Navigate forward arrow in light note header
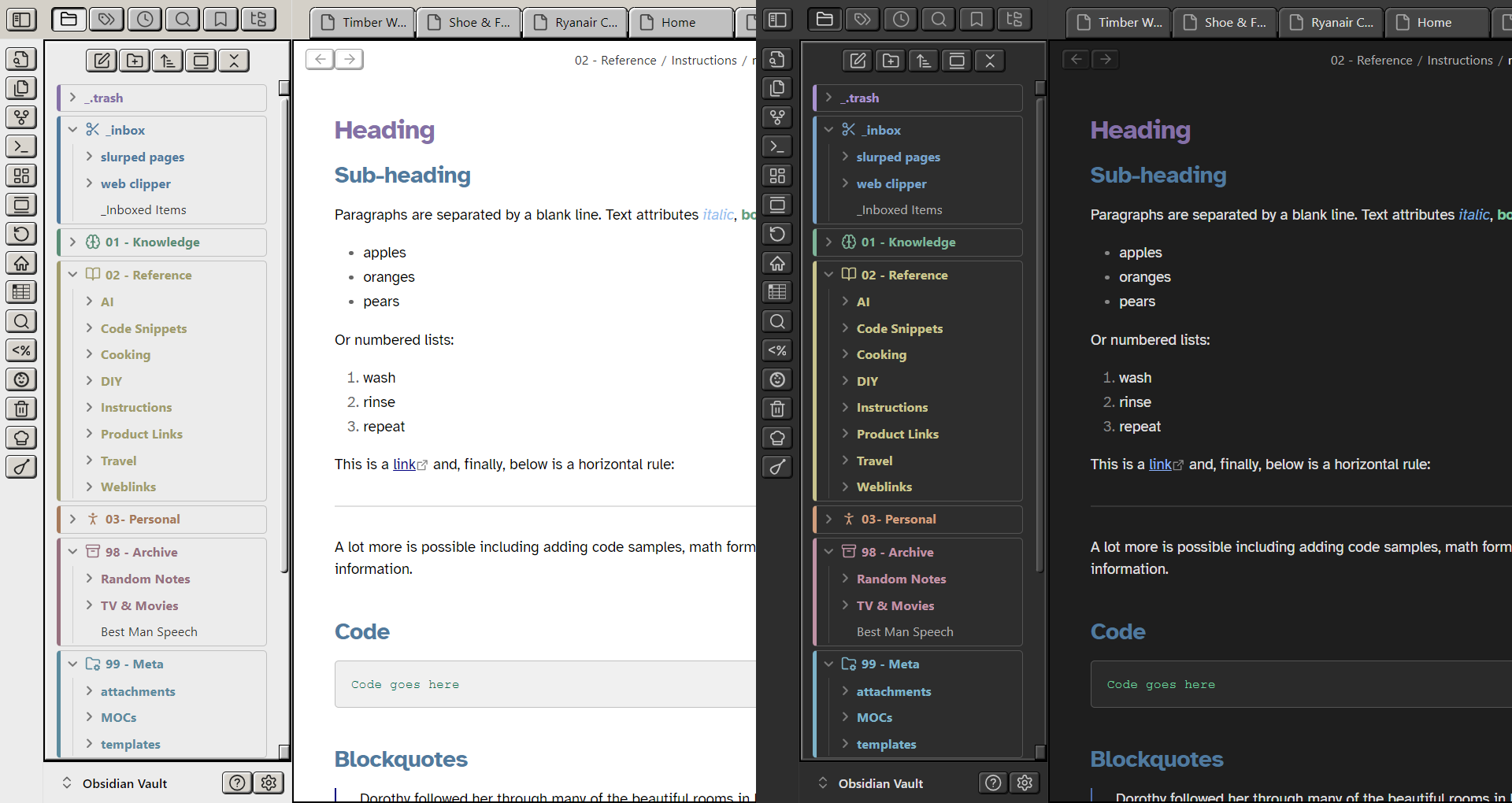Screen dimensions: 1512x803 point(349,59)
